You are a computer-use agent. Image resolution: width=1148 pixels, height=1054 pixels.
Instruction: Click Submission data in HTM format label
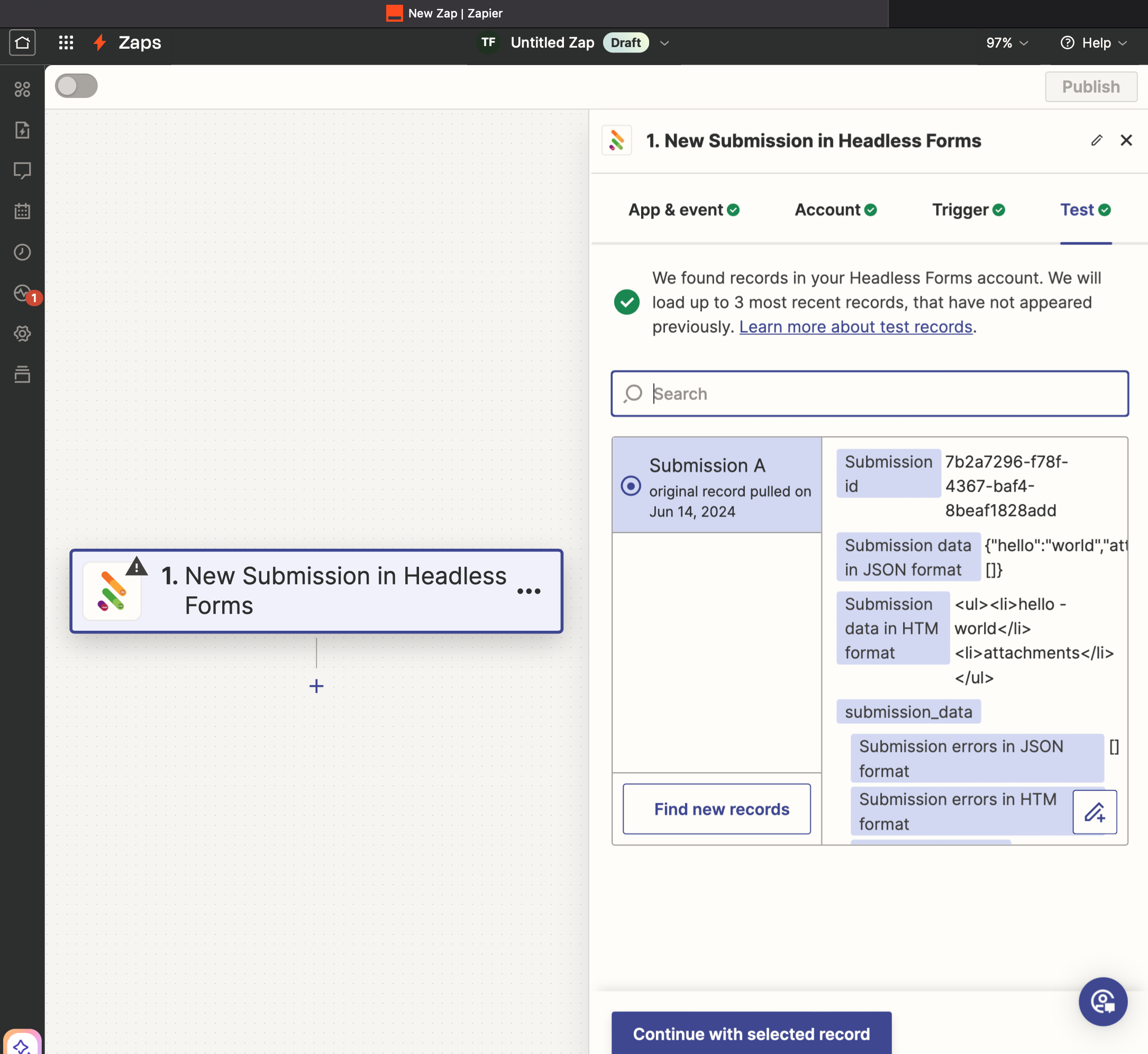pyautogui.click(x=892, y=628)
